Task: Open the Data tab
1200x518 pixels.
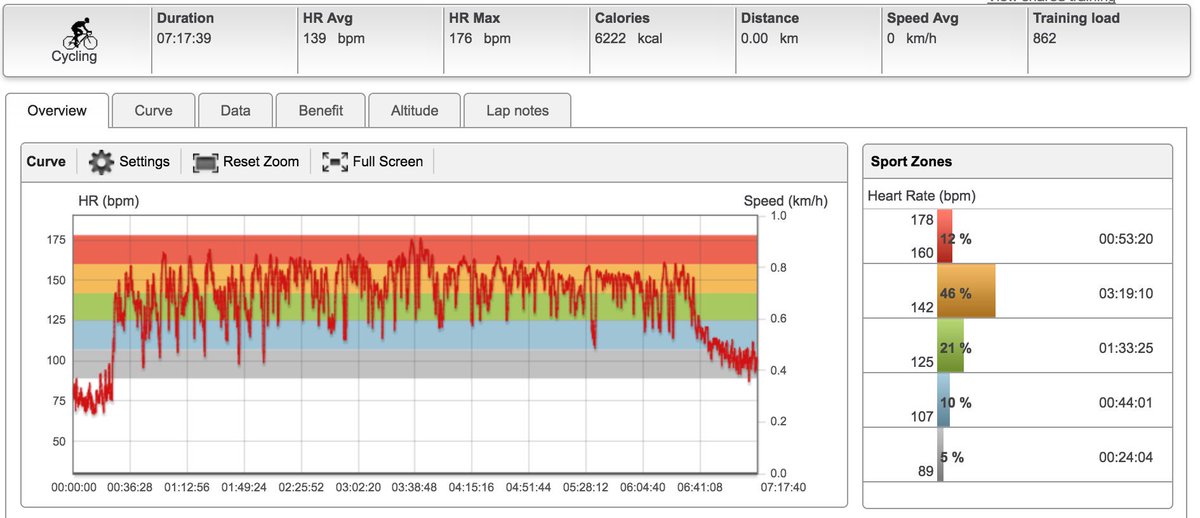Action: point(235,111)
